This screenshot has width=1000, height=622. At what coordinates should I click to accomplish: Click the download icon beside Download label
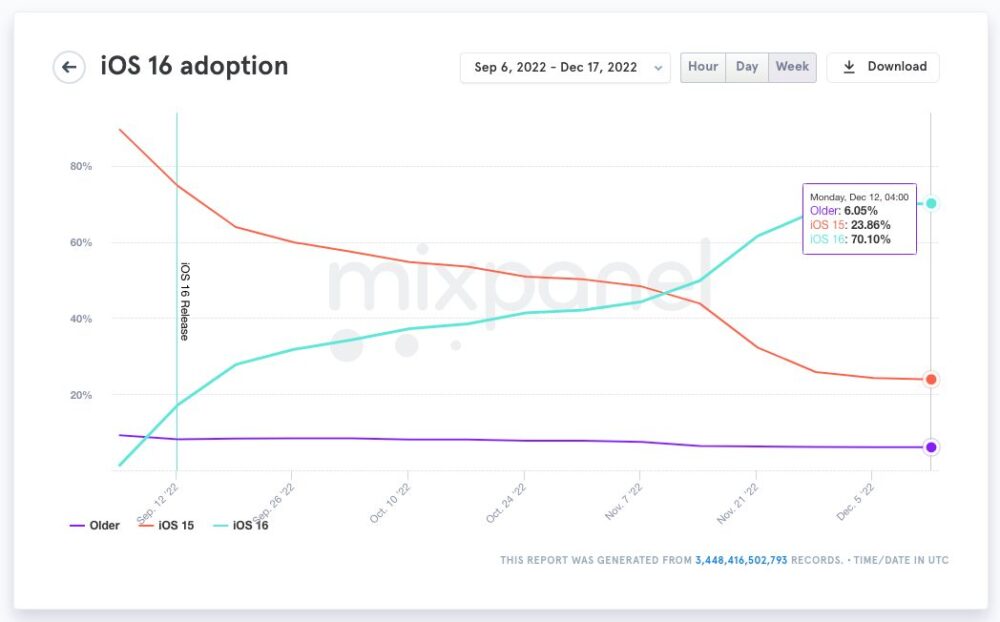(850, 67)
